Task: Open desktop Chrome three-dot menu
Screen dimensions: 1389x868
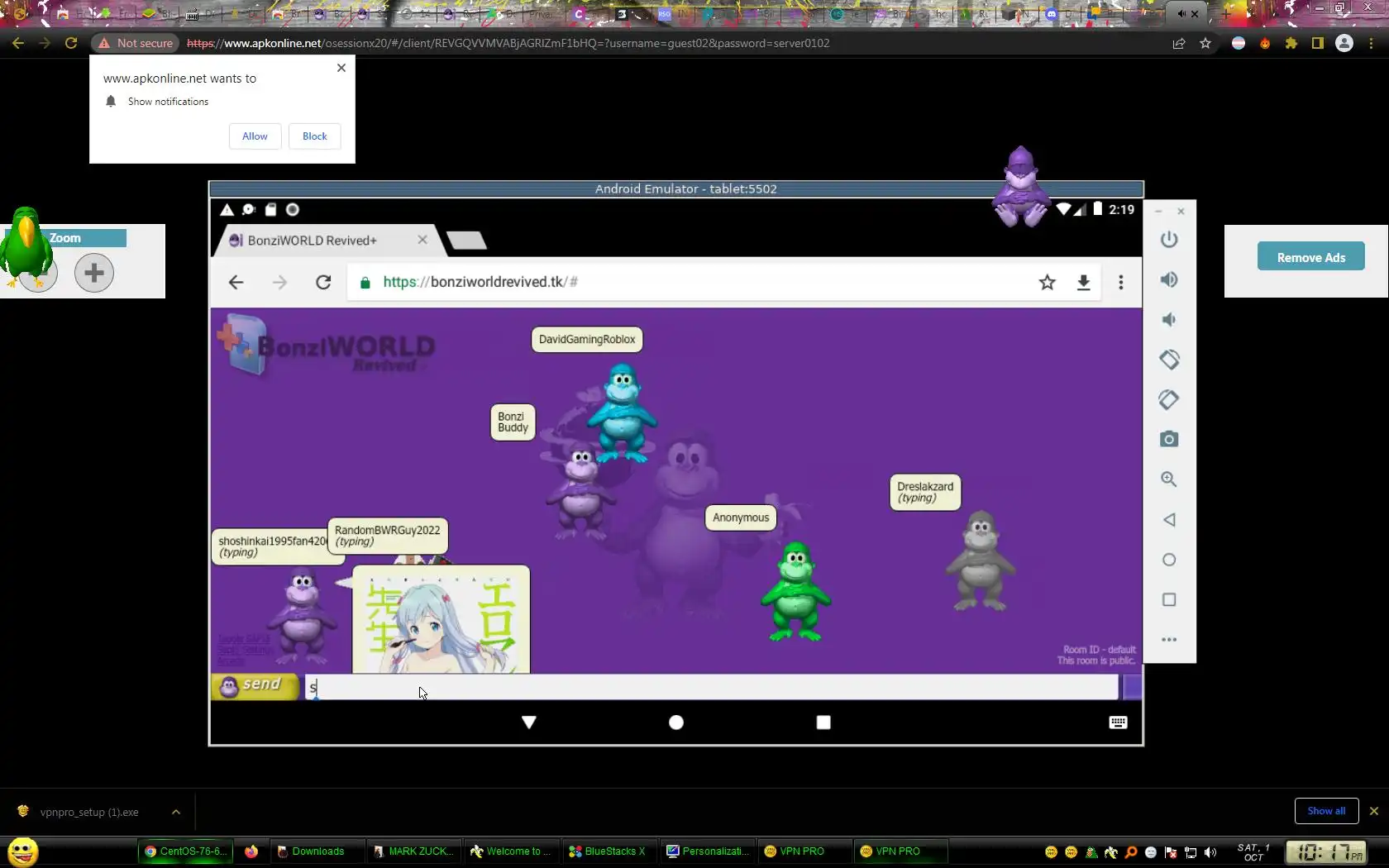Action: [1371, 43]
